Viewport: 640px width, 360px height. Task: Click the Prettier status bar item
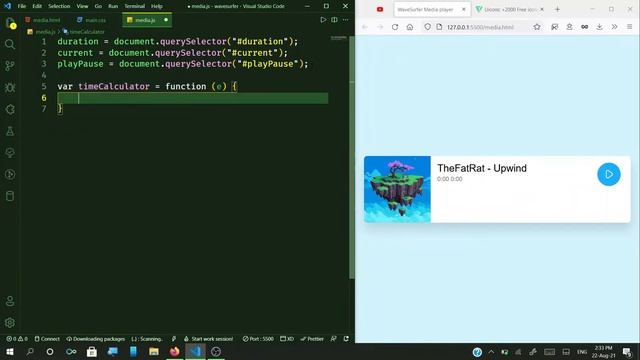coord(312,339)
